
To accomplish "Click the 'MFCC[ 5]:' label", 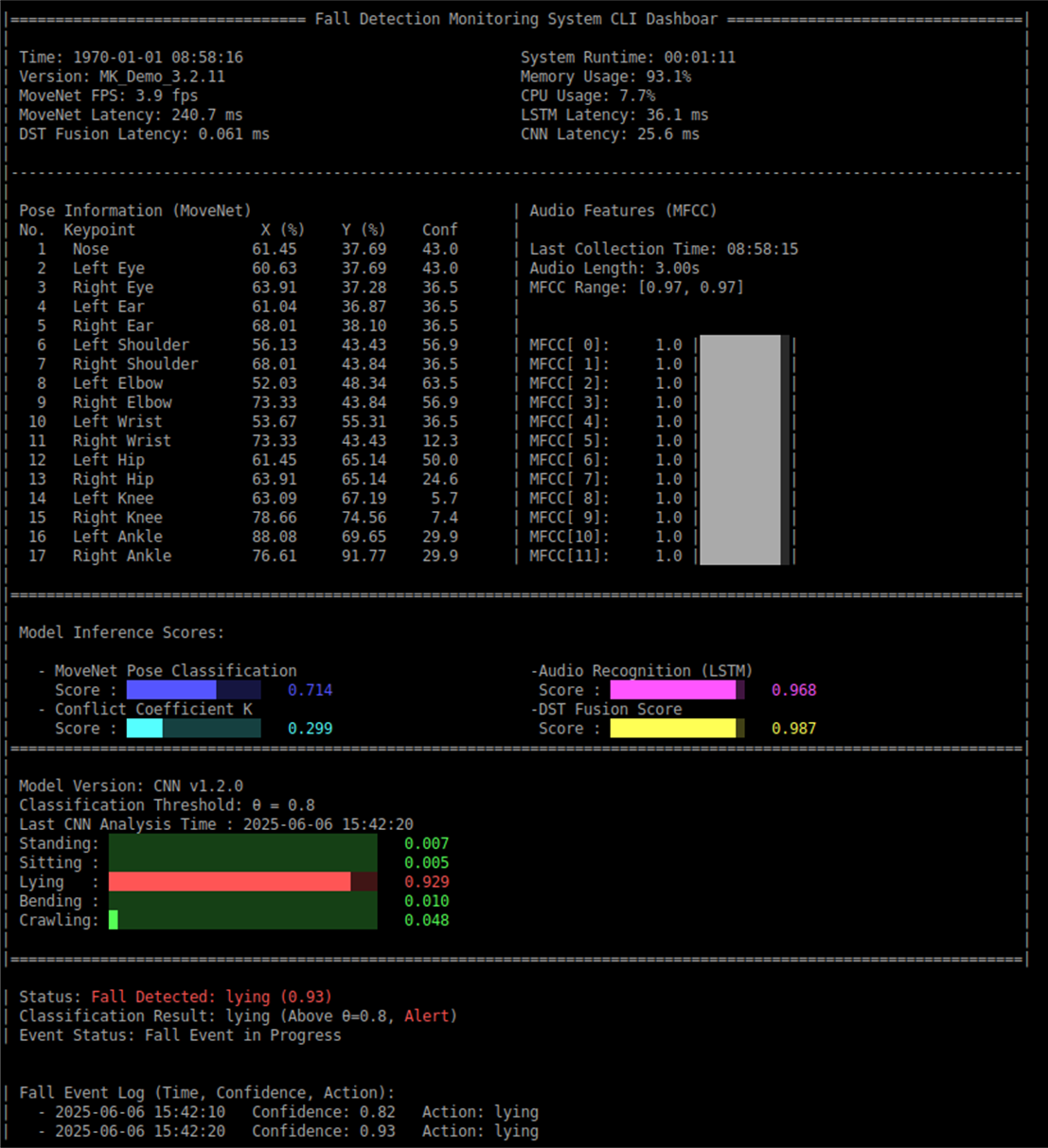I will (570, 440).
